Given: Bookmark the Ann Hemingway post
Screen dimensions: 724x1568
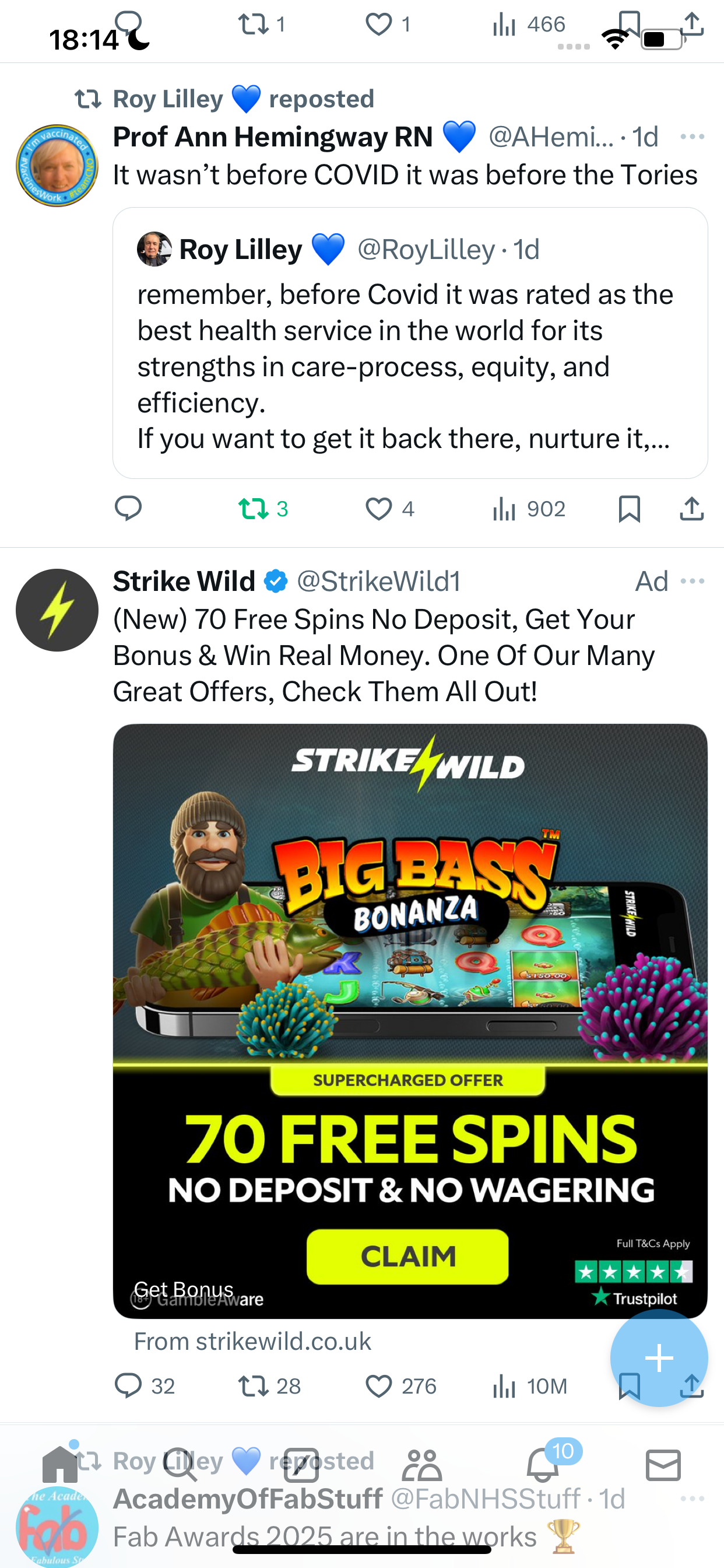Looking at the screenshot, I should click(x=629, y=508).
